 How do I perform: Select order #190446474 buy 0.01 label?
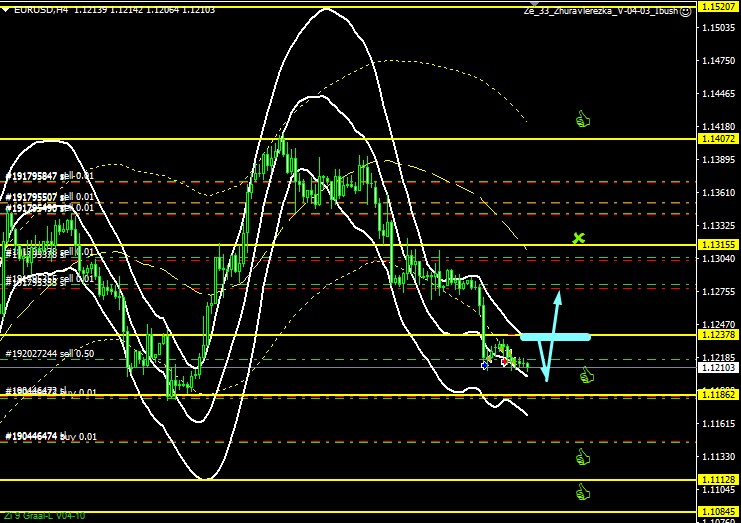[x=50, y=437]
